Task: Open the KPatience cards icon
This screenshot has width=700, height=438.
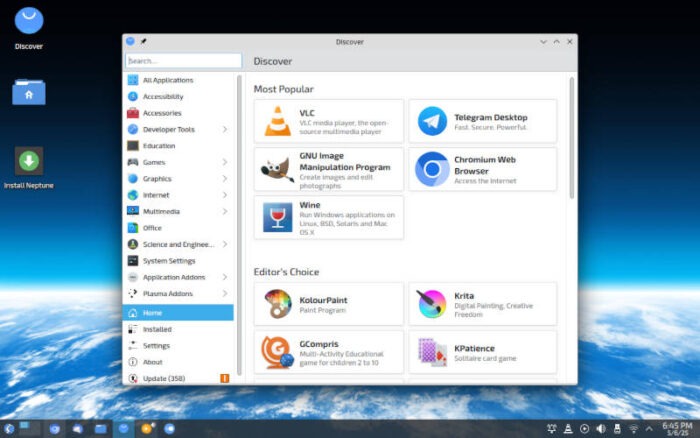Action: (x=432, y=352)
